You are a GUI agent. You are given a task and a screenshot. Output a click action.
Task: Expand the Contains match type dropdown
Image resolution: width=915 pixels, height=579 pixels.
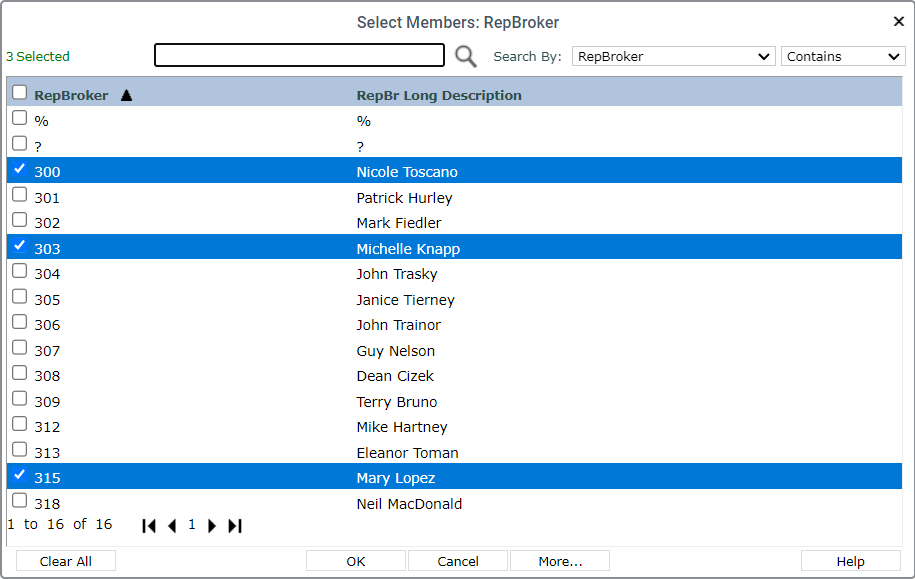point(843,57)
